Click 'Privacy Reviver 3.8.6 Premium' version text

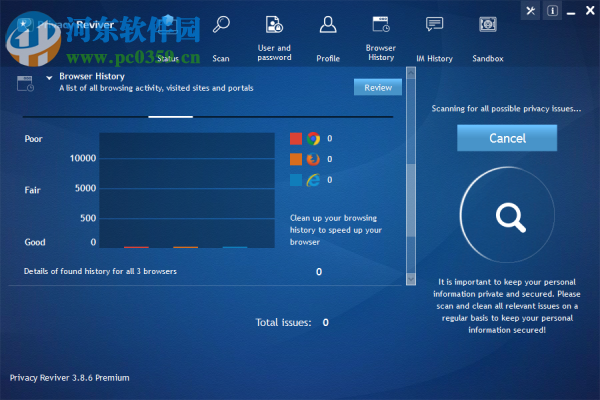[x=69, y=378]
